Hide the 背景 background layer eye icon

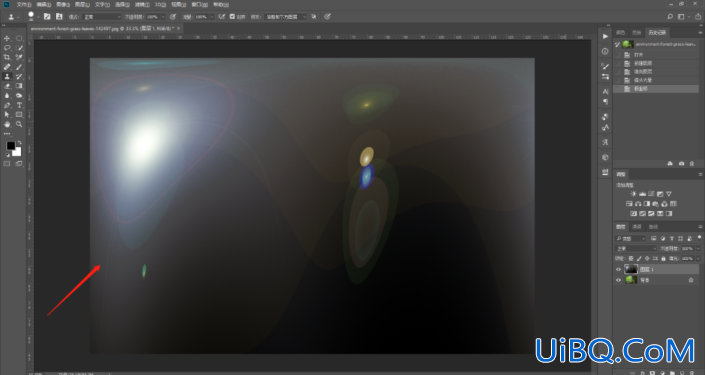click(x=618, y=280)
